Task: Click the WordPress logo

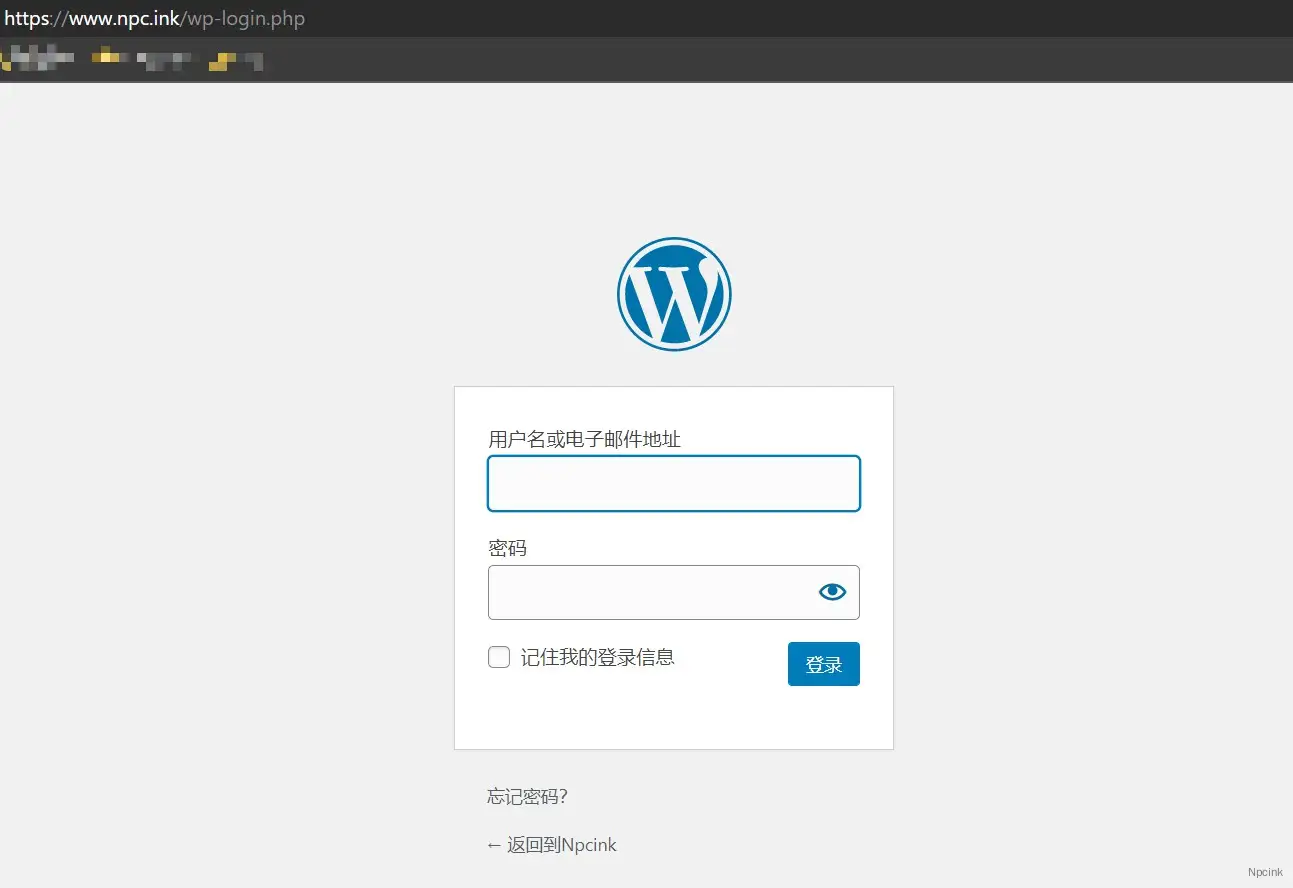Action: (x=674, y=294)
